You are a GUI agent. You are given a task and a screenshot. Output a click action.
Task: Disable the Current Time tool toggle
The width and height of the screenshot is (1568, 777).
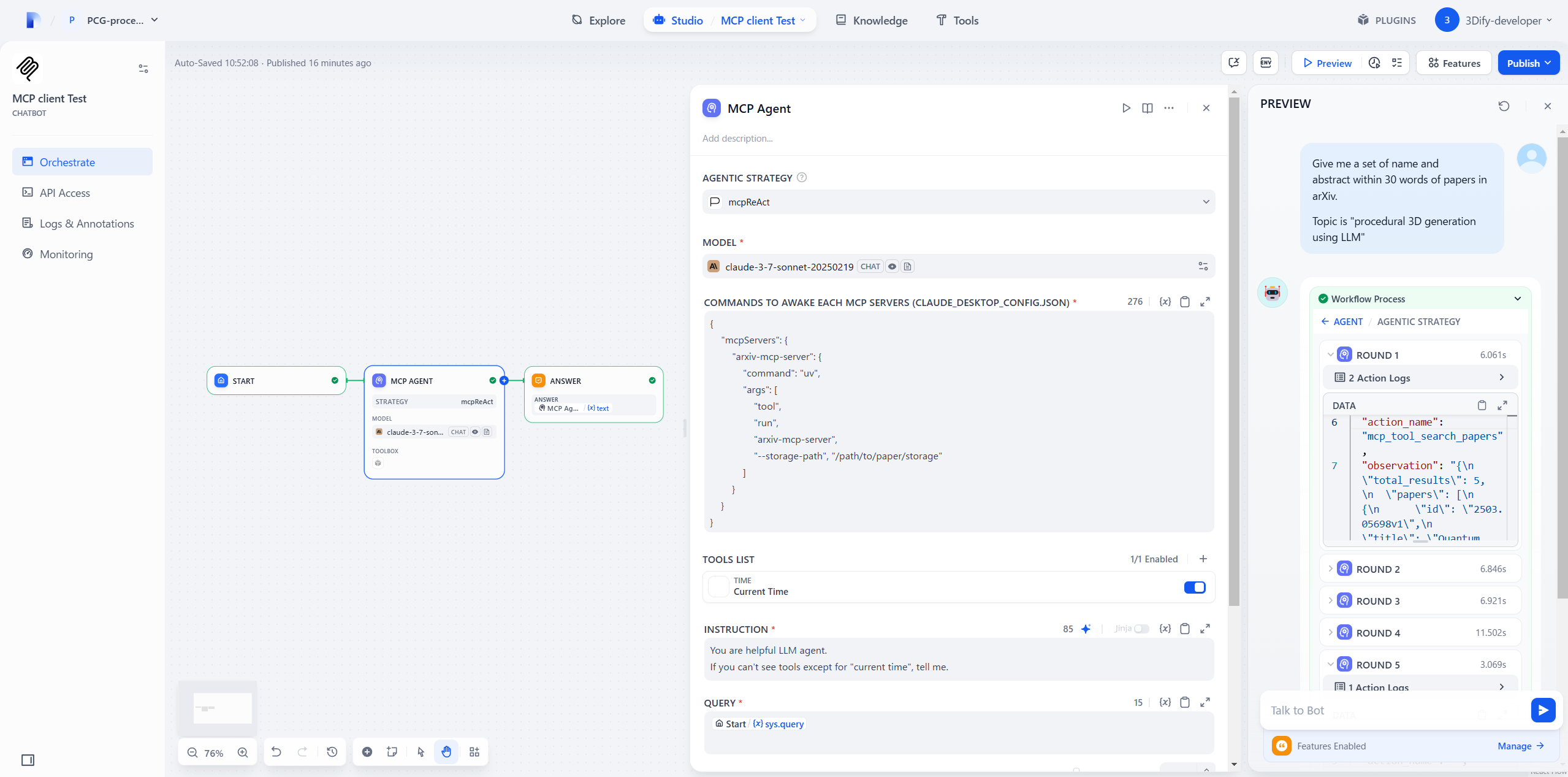(1194, 587)
